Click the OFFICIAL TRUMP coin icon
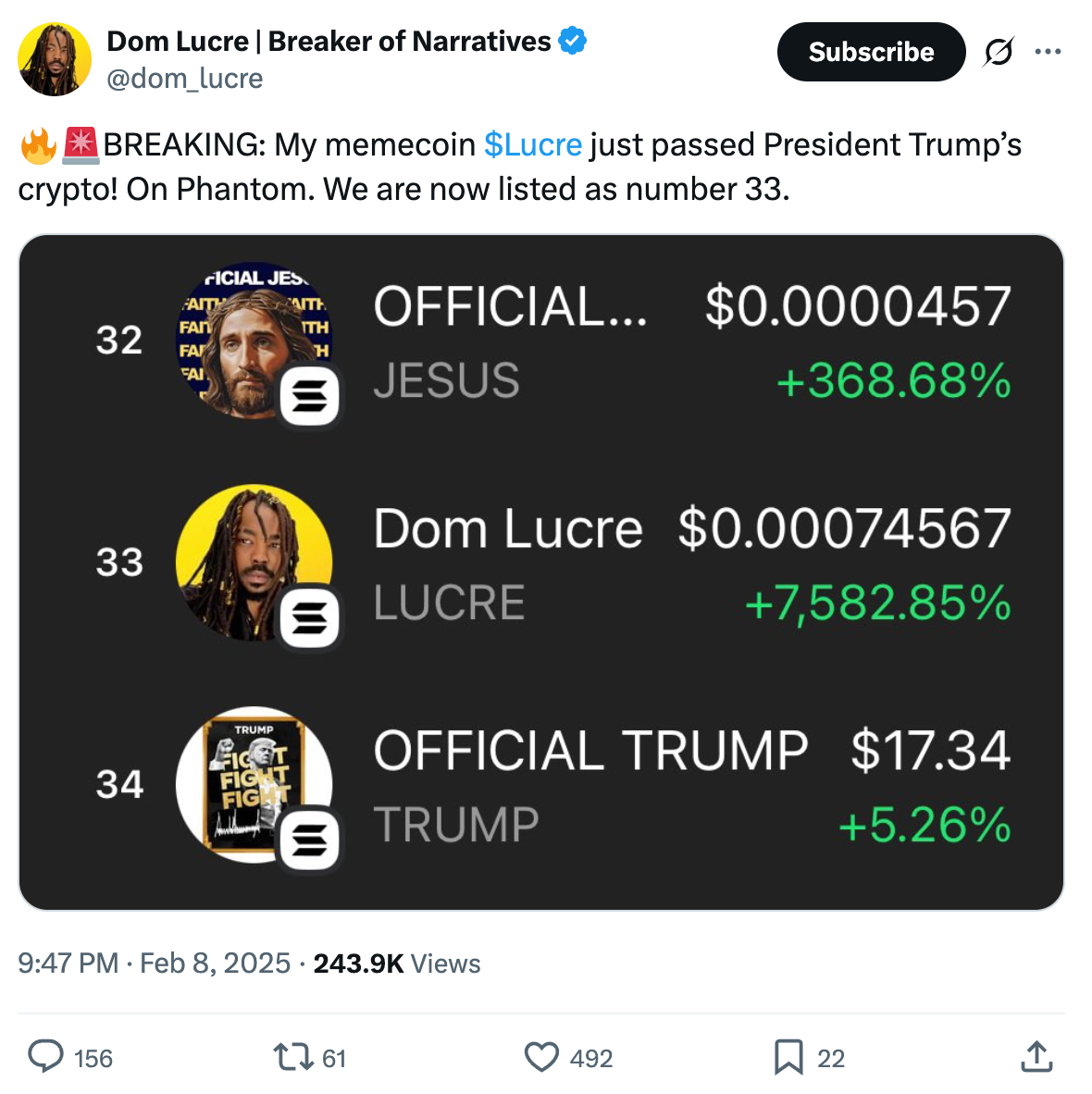1092x1094 pixels. (254, 785)
